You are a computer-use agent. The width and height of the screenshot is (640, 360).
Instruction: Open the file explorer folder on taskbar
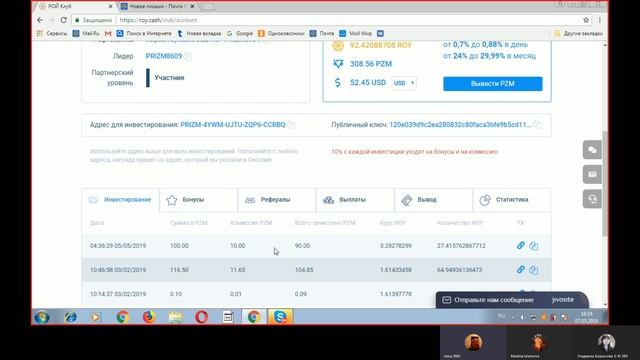pyautogui.click(x=176, y=317)
